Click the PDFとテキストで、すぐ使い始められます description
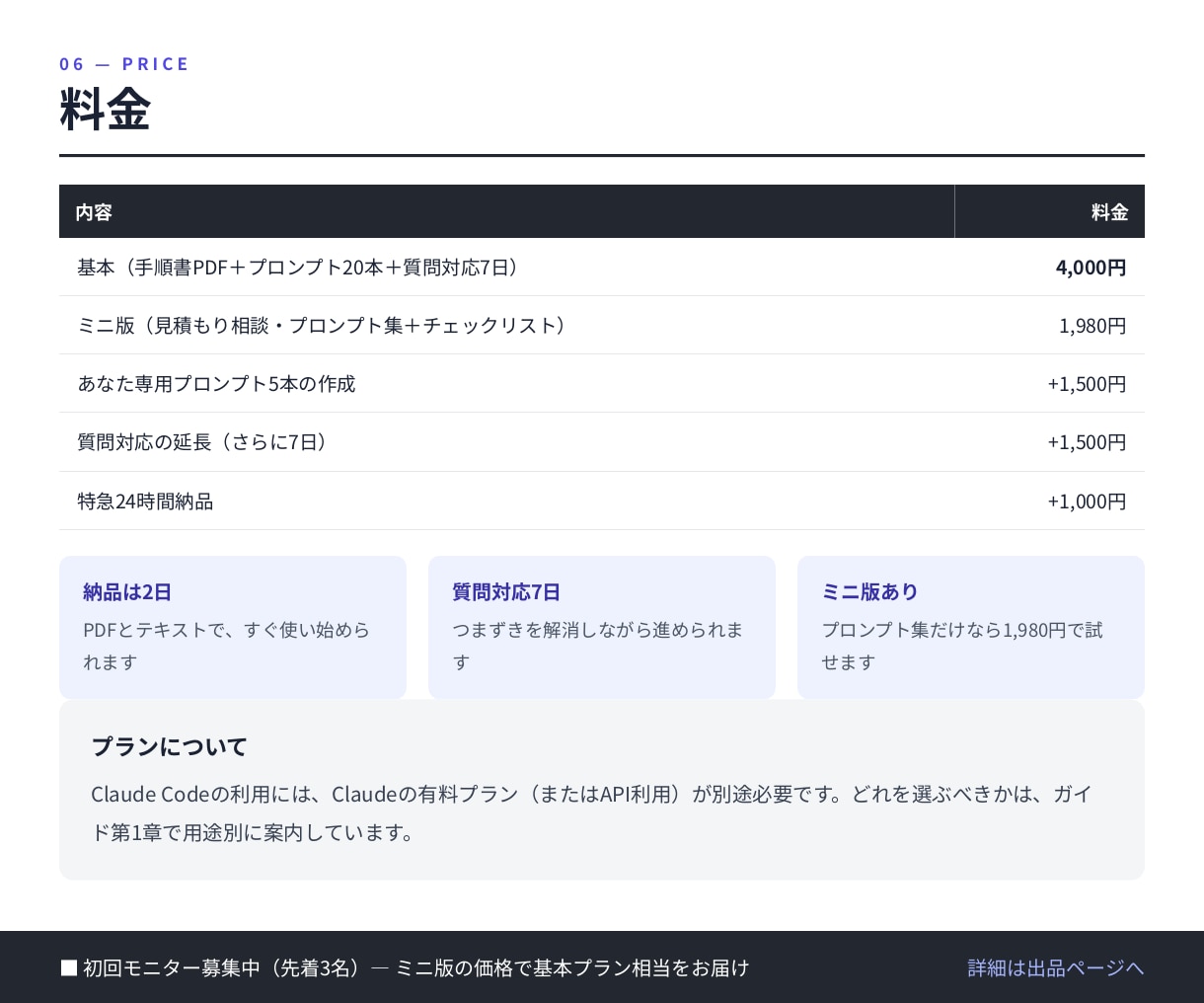This screenshot has width=1204, height=1003. (x=227, y=646)
